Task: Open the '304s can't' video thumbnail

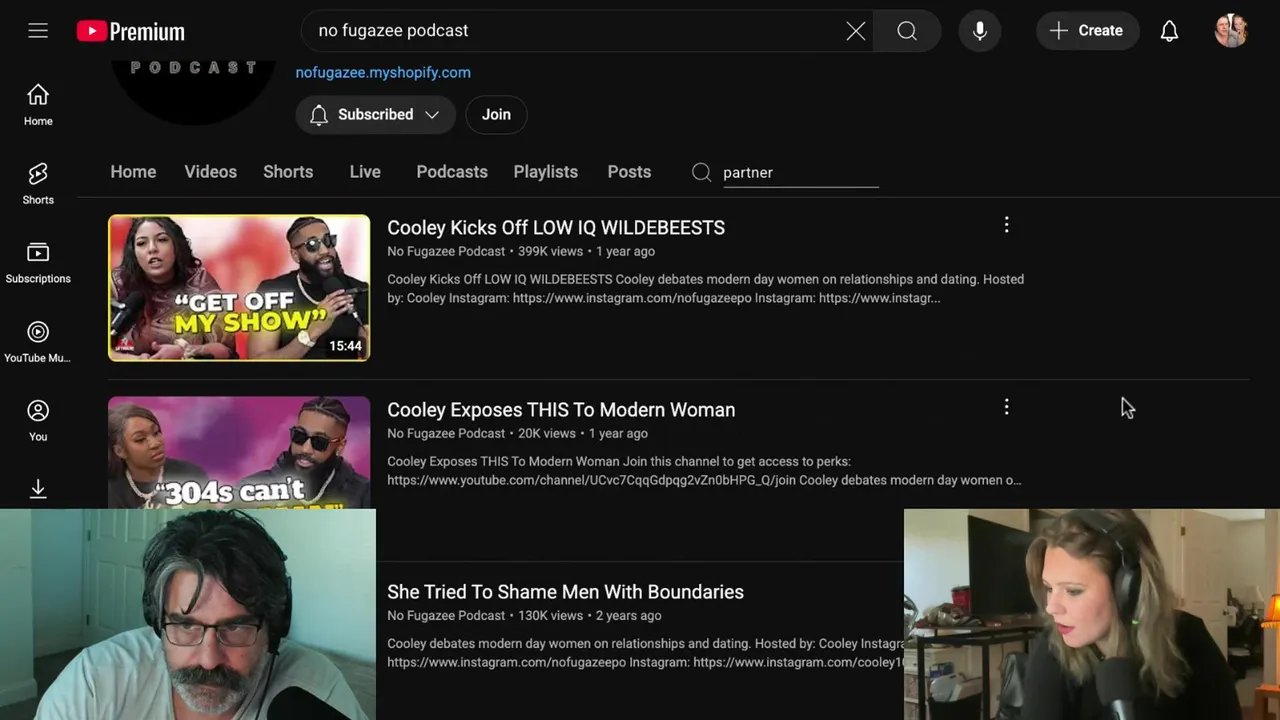Action: click(x=239, y=452)
